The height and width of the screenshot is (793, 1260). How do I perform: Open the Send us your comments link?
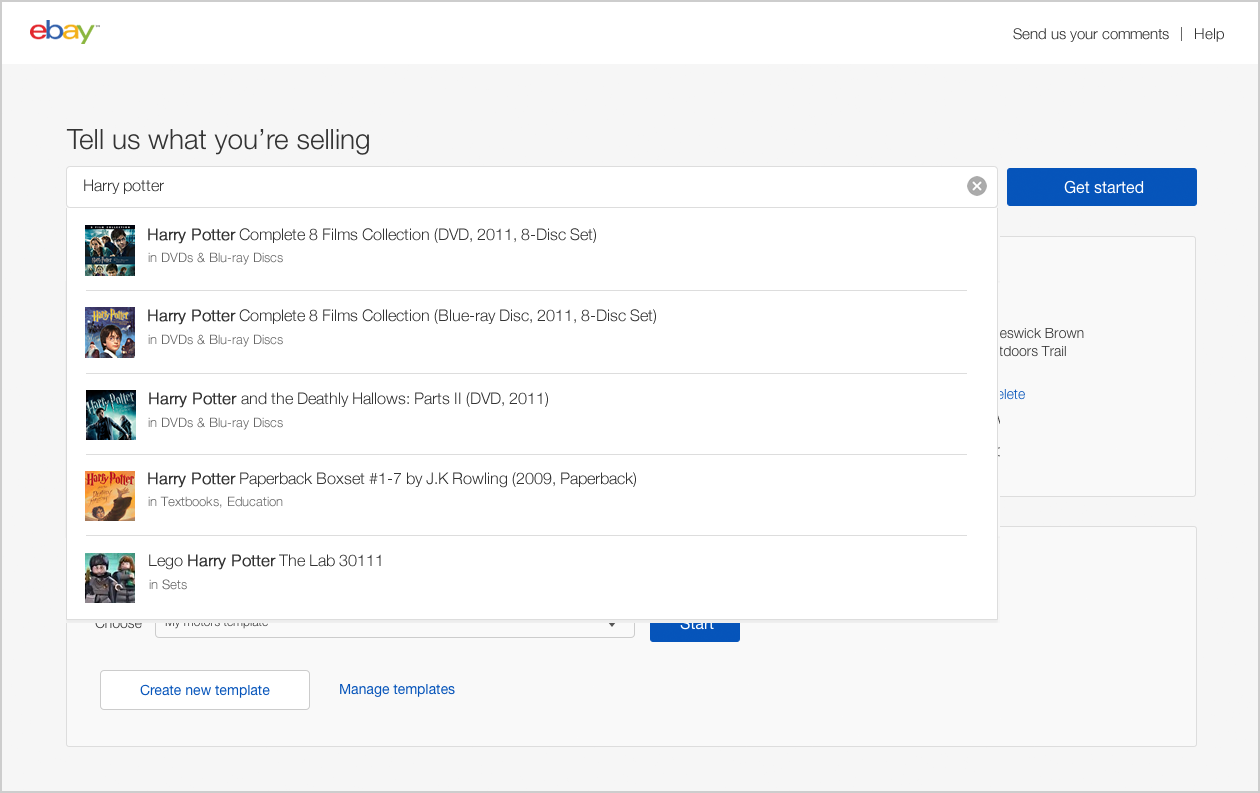(1090, 34)
